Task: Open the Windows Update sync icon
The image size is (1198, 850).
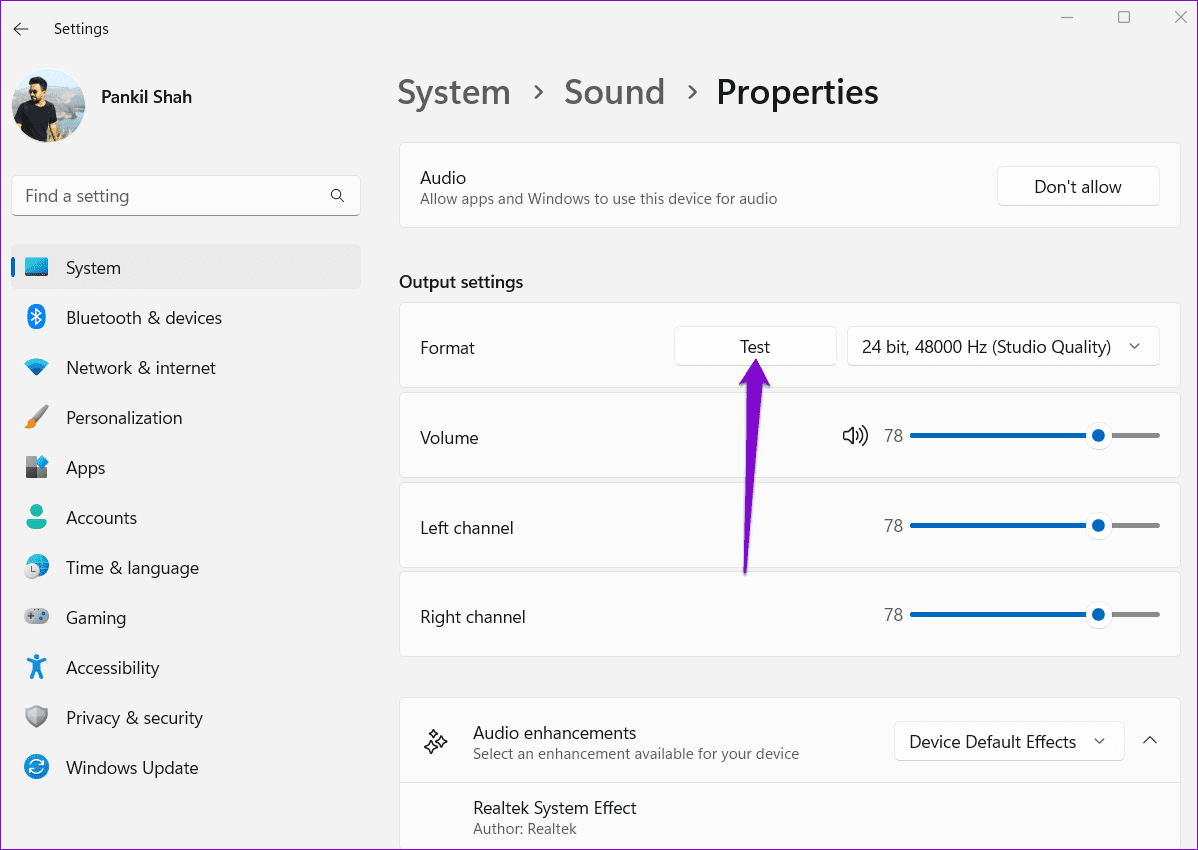Action: pos(37,768)
